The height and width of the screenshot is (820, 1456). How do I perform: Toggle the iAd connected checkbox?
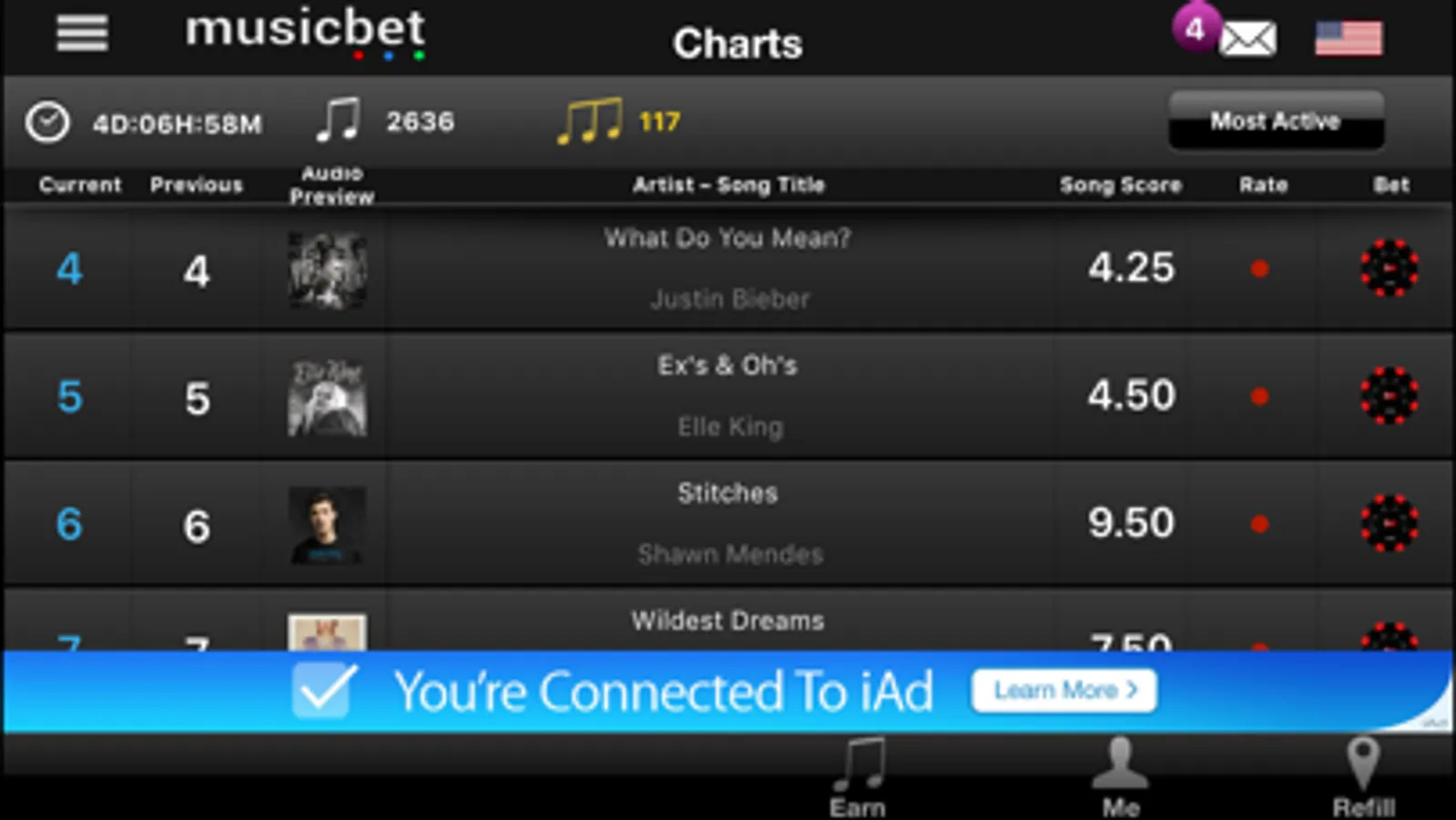324,691
